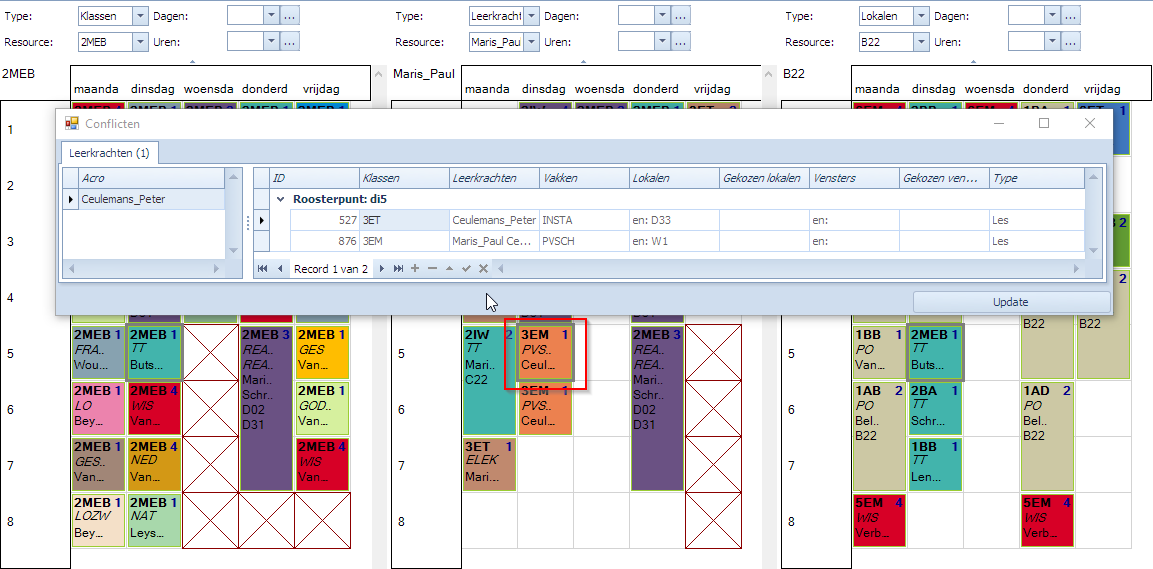Sort by the Vakken column header

(x=584, y=178)
